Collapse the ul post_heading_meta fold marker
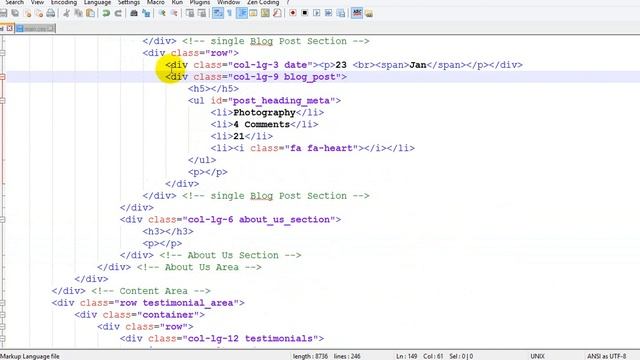The height and width of the screenshot is (360, 640). (x=2, y=100)
